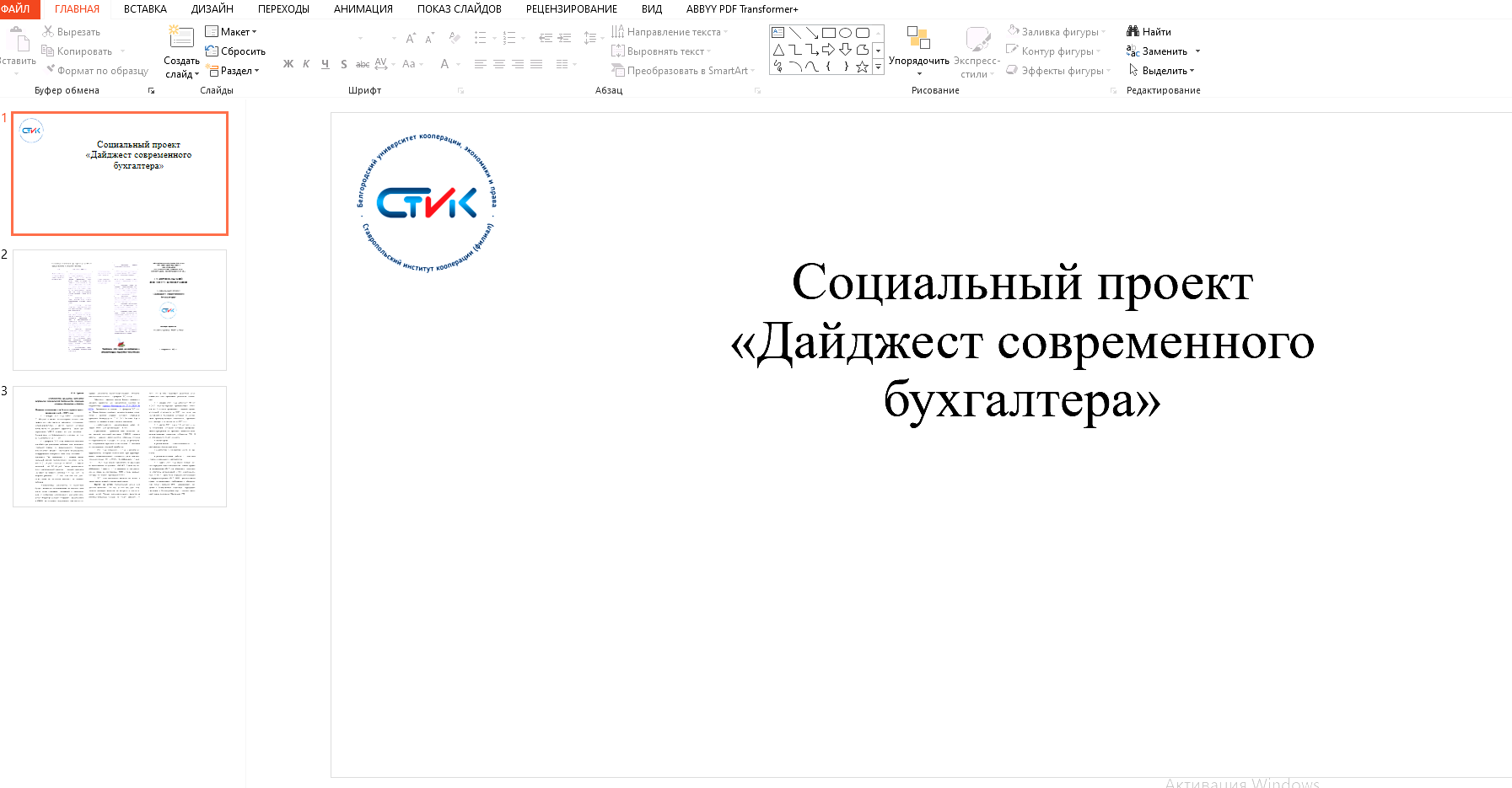Open the Заменить replace dropdown arrow
1512x788 pixels.
(1197, 51)
